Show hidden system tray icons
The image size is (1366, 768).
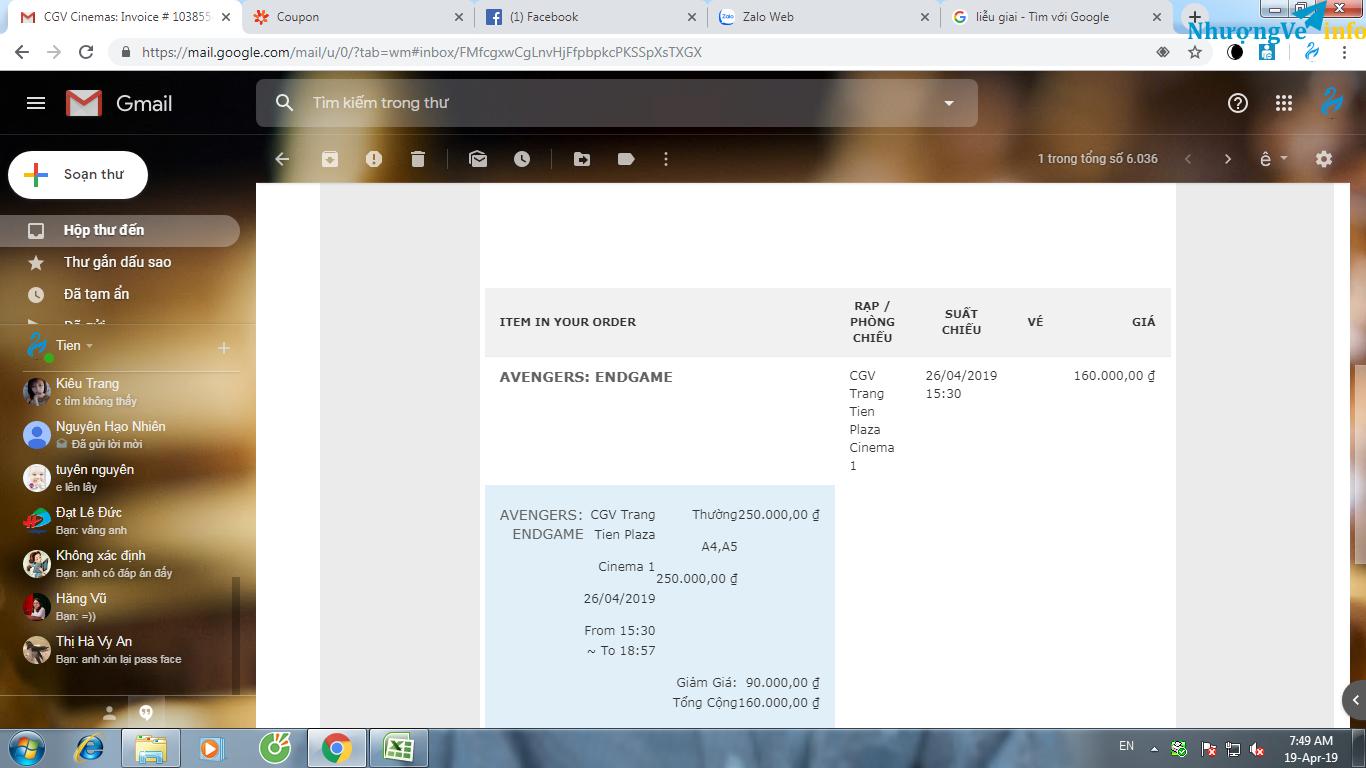(x=1154, y=749)
